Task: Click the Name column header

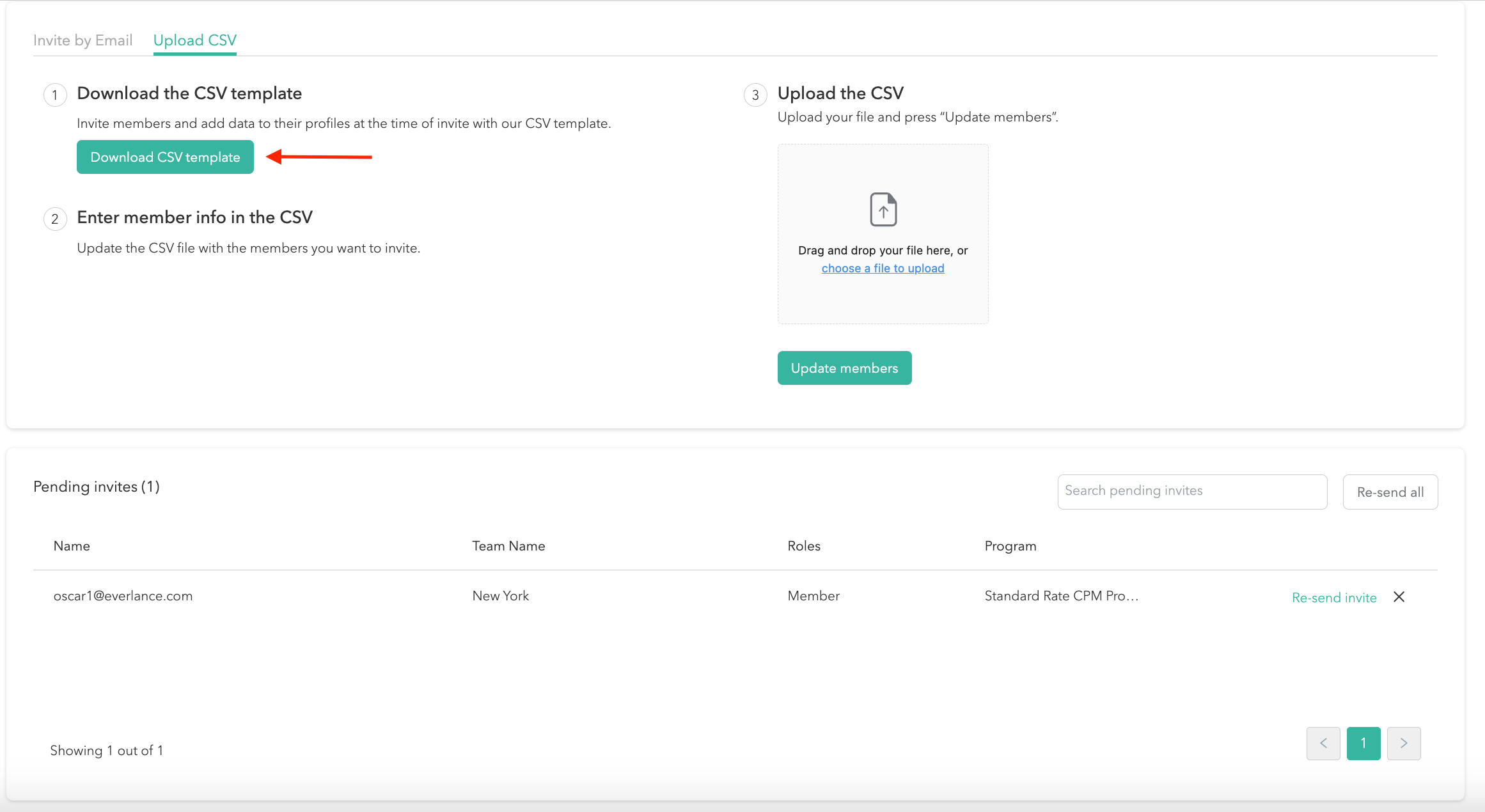Action: [x=72, y=546]
